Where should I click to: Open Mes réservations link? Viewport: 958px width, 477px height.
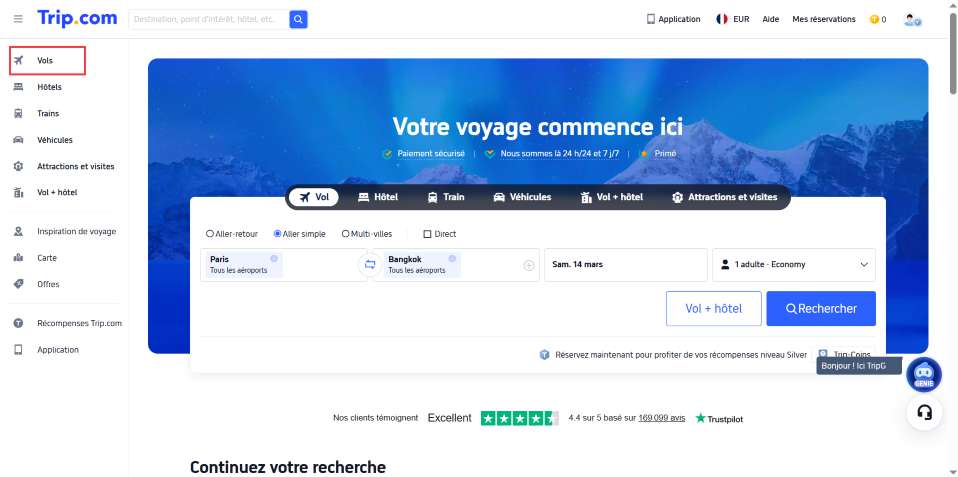(x=824, y=19)
